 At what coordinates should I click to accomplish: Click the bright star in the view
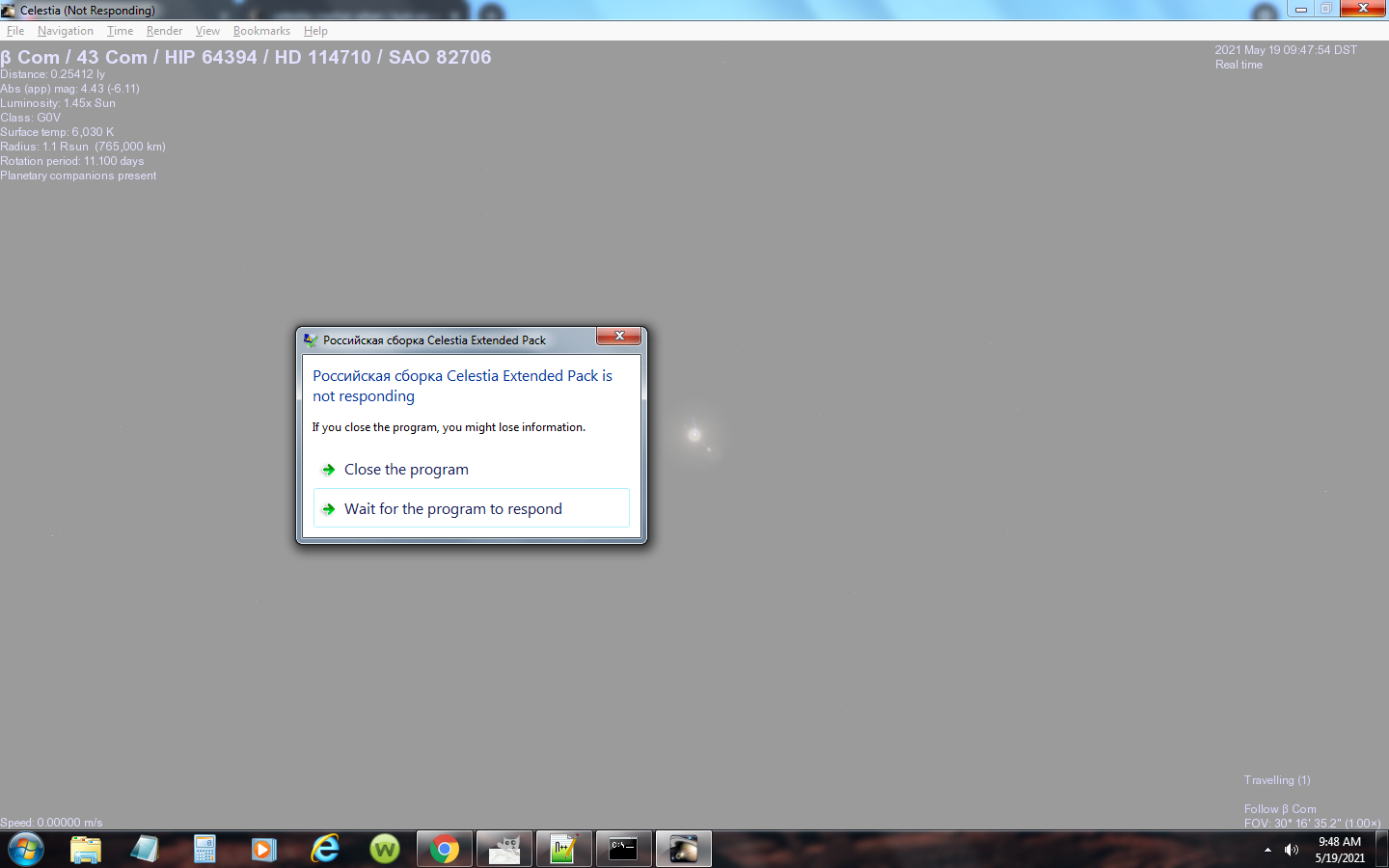point(694,434)
